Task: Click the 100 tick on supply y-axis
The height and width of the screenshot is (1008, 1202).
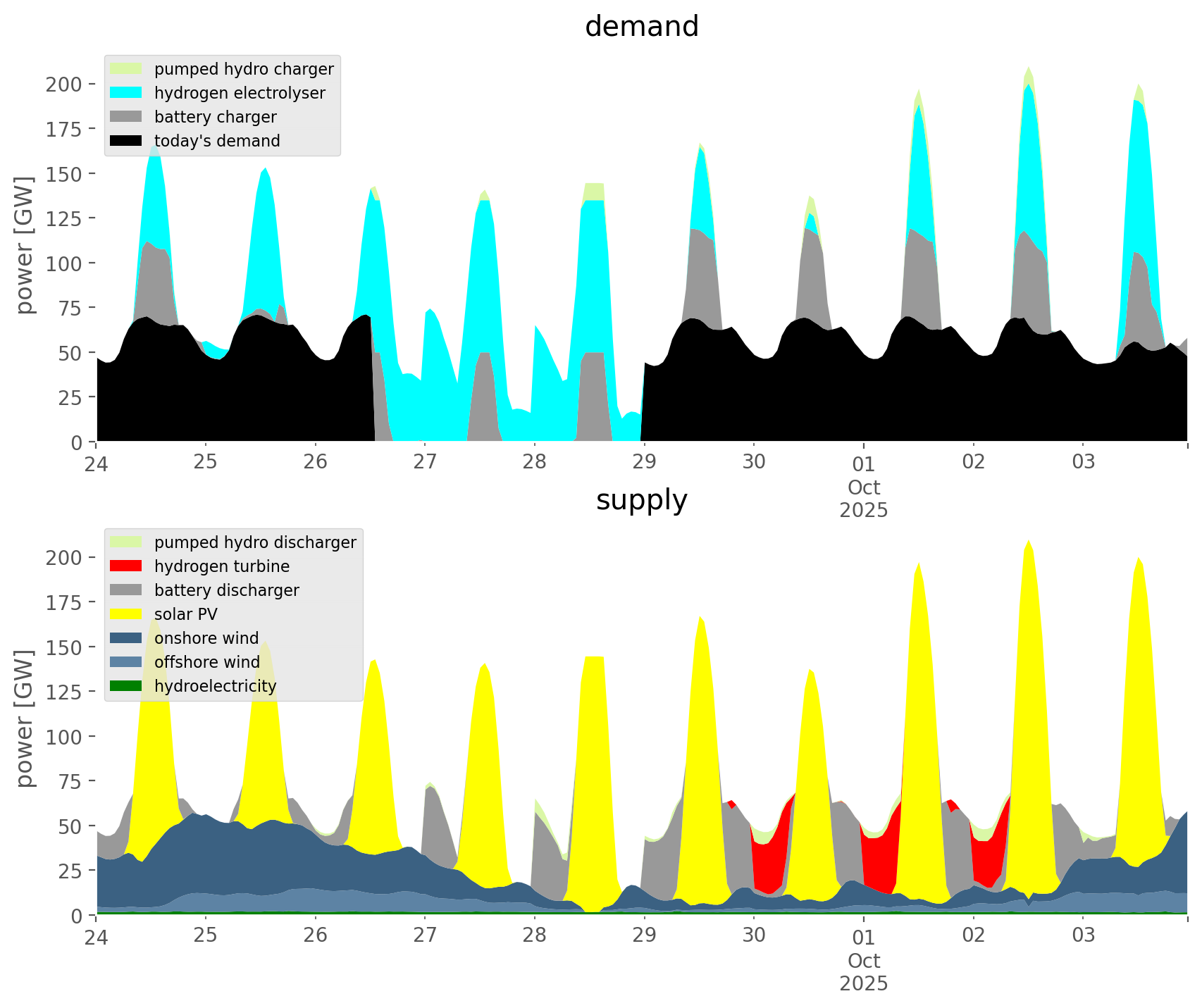Action: [x=63, y=737]
